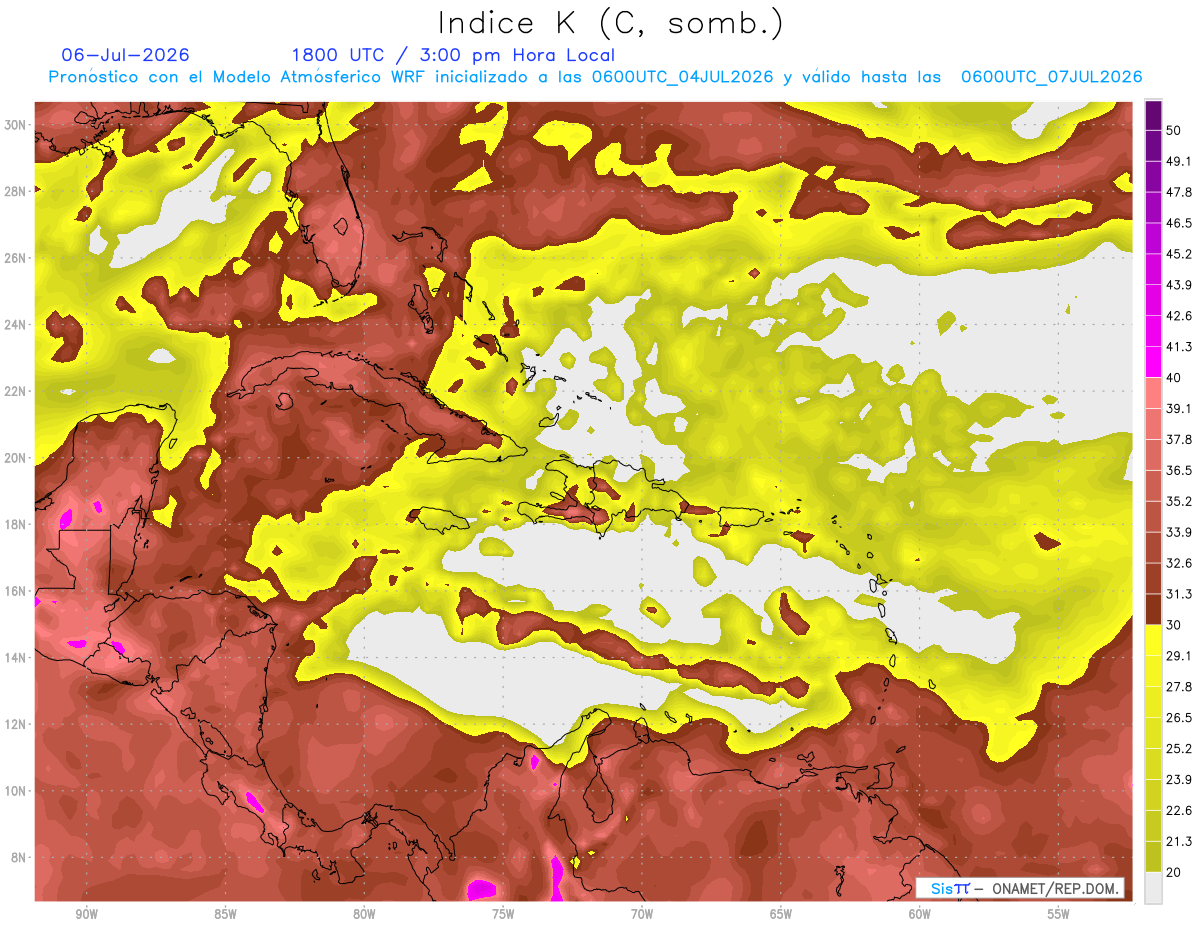
Task: Click colorbar label "27.8"
Action: pyautogui.click(x=1178, y=687)
